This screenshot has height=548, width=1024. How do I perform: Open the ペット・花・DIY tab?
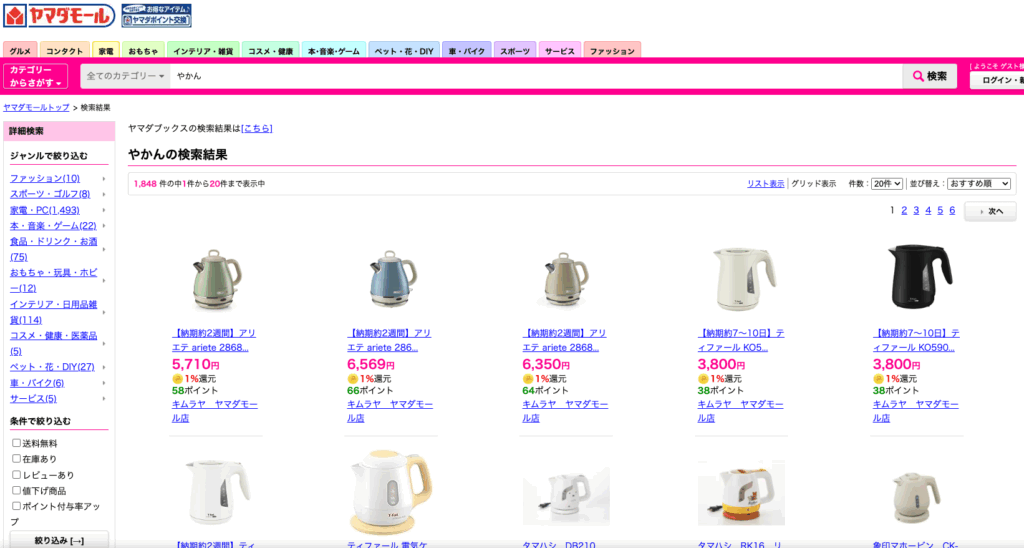(404, 51)
